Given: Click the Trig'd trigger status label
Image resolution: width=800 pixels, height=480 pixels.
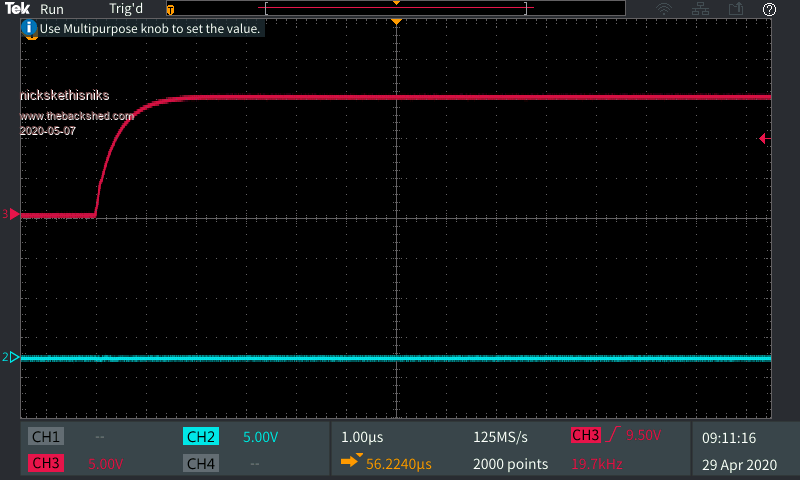Looking at the screenshot, I should 126,9.
